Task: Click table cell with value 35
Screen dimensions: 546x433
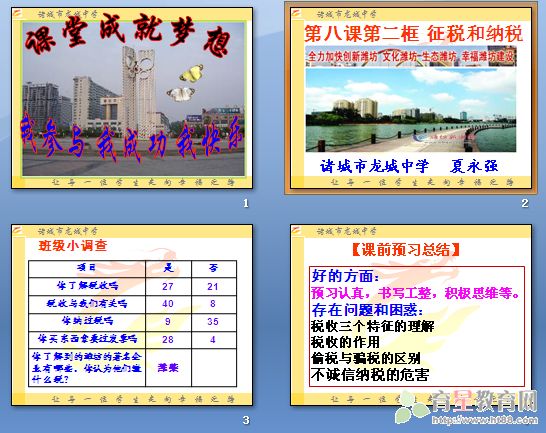Action: pyautogui.click(x=213, y=322)
